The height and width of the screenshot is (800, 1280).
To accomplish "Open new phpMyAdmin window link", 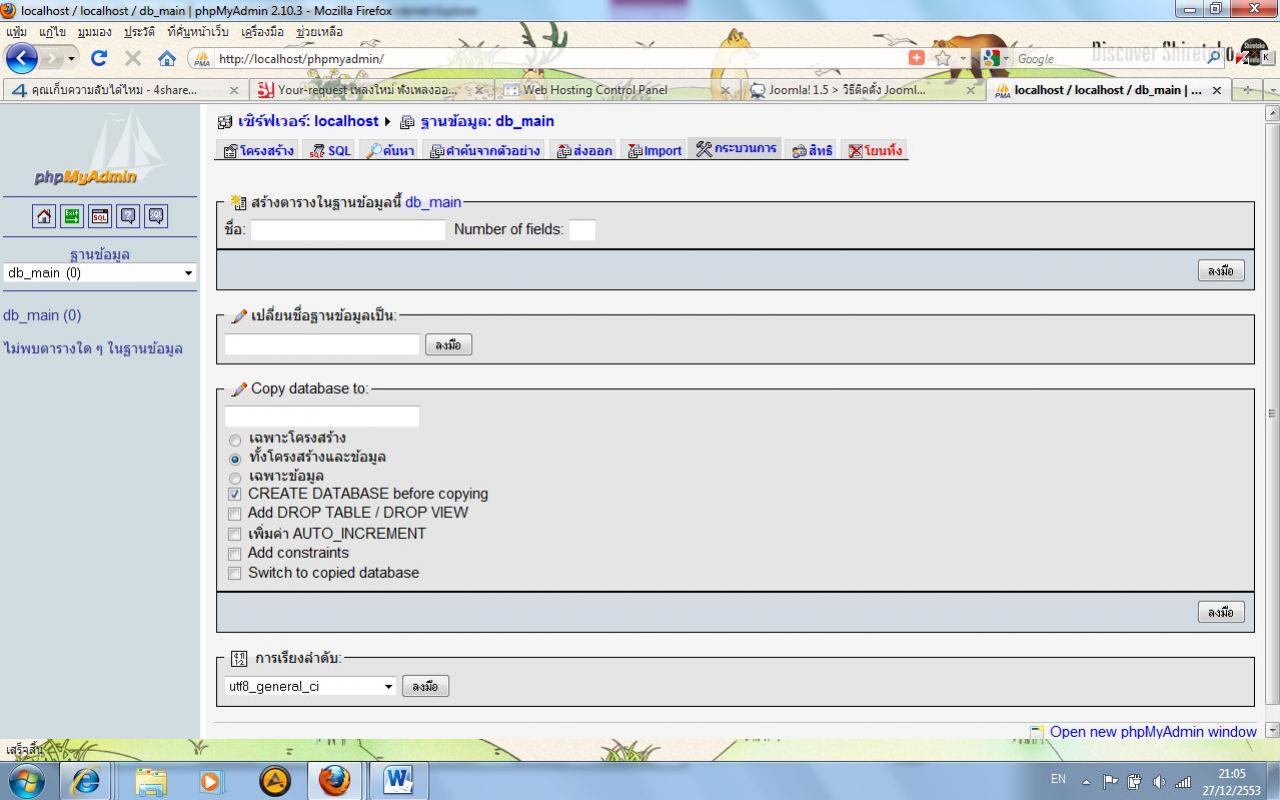I will click(x=1153, y=732).
